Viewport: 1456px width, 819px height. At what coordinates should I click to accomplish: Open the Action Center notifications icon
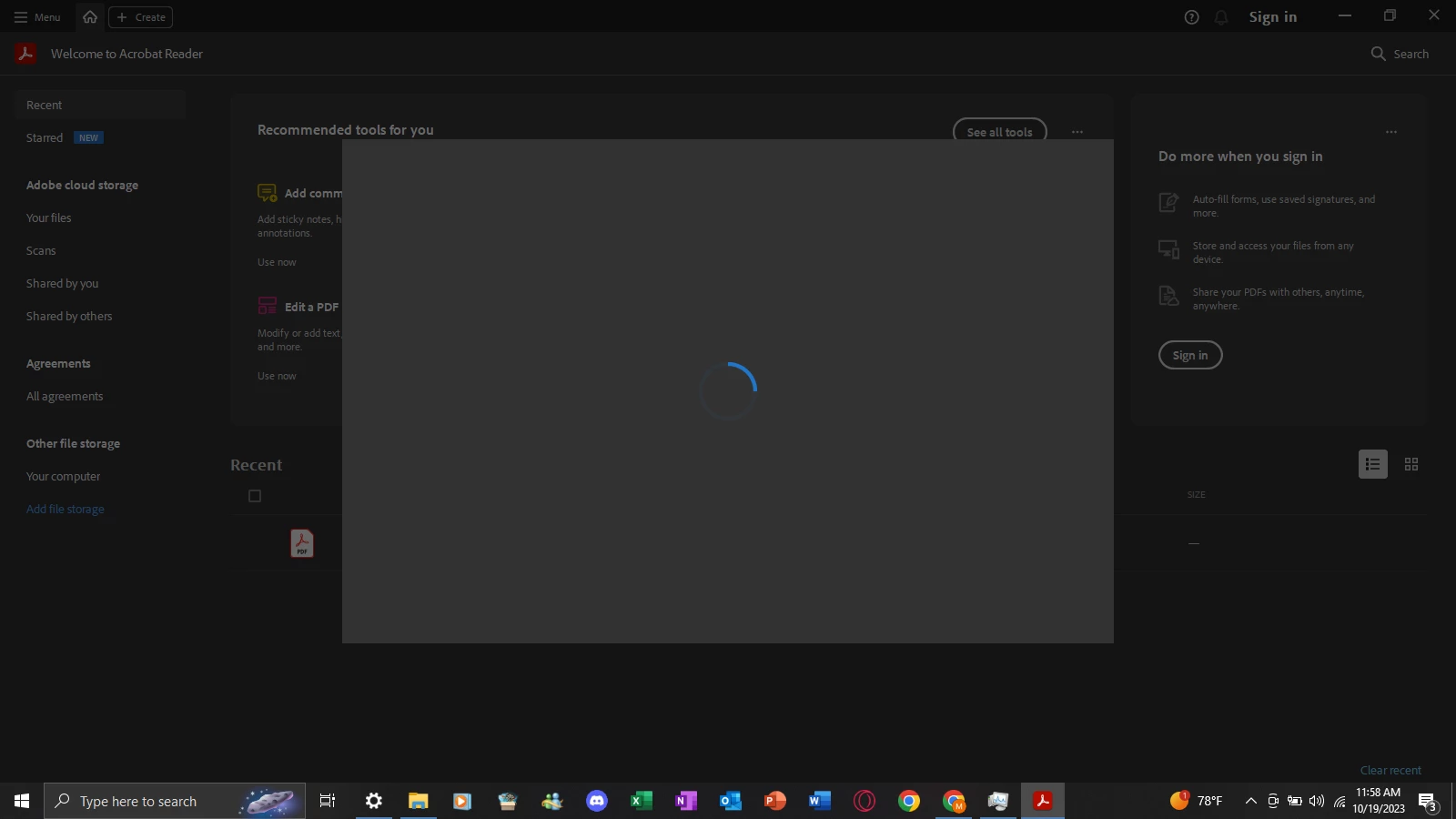(1428, 802)
